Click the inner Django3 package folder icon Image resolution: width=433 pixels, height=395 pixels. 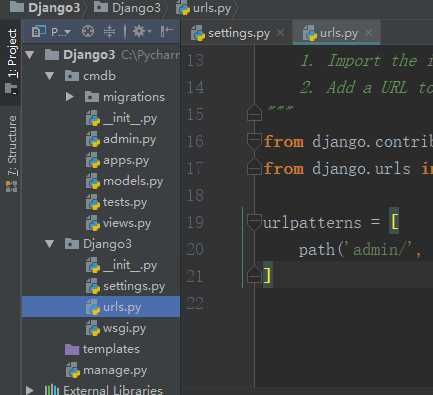(x=72, y=244)
